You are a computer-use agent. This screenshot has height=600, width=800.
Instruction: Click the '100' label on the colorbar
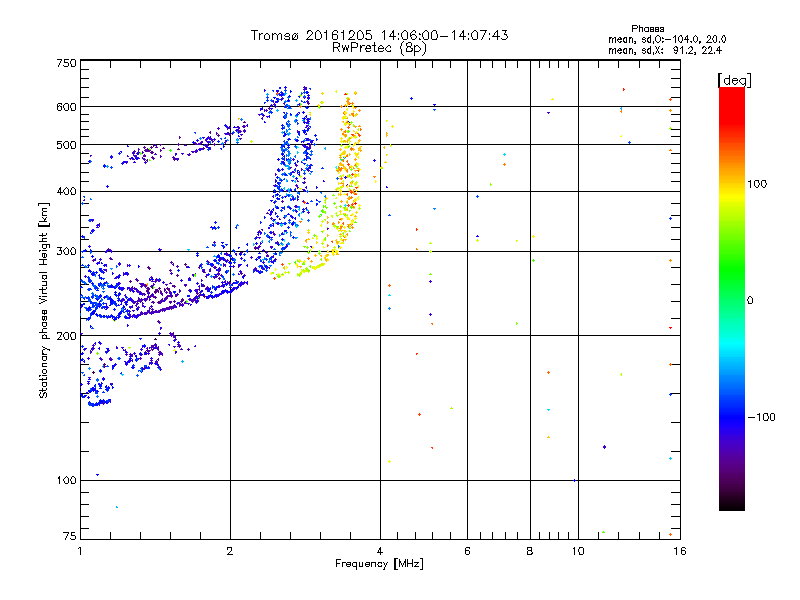pyautogui.click(x=757, y=184)
